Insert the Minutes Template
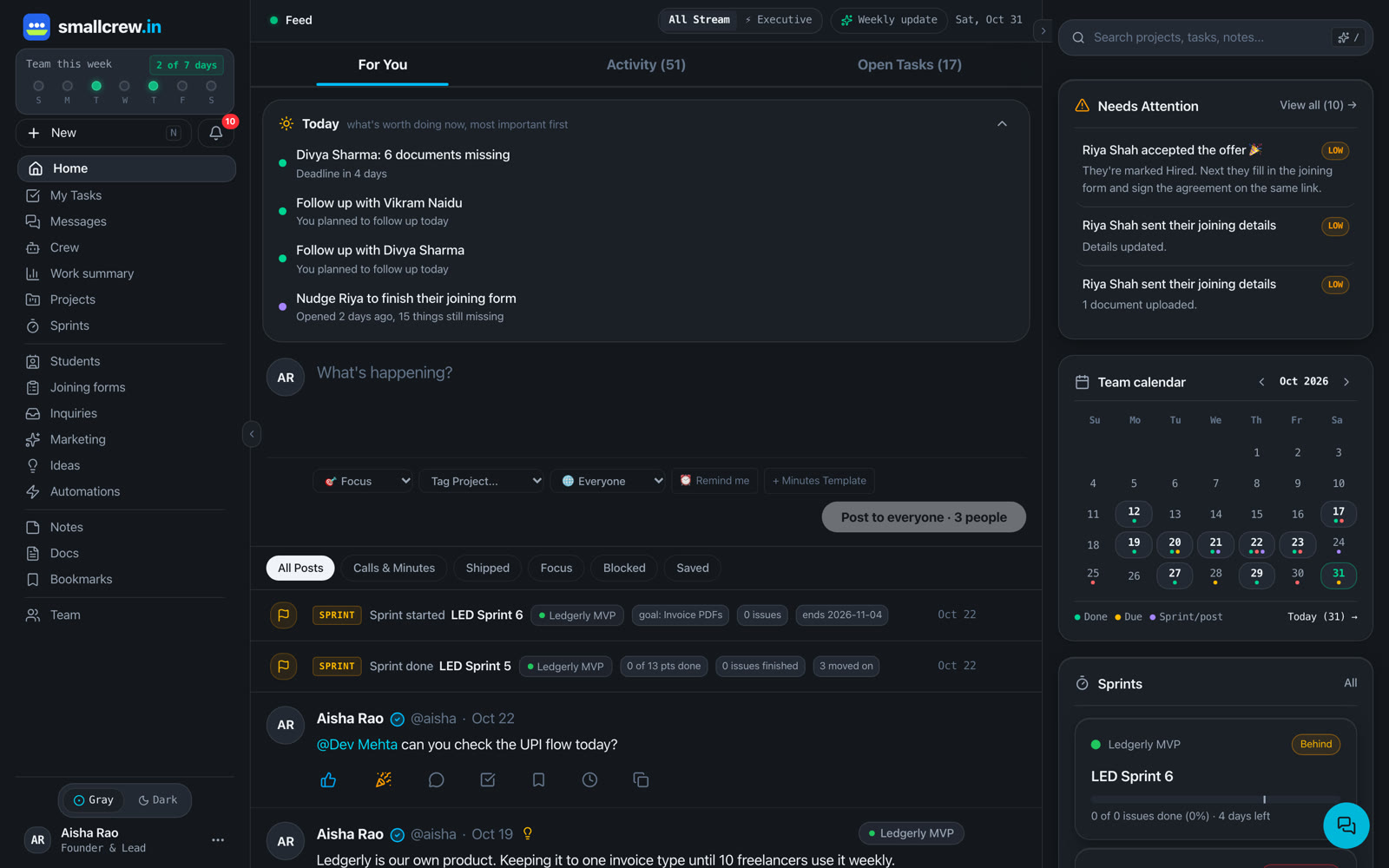Screen dimensions: 1389x868 click(820, 481)
